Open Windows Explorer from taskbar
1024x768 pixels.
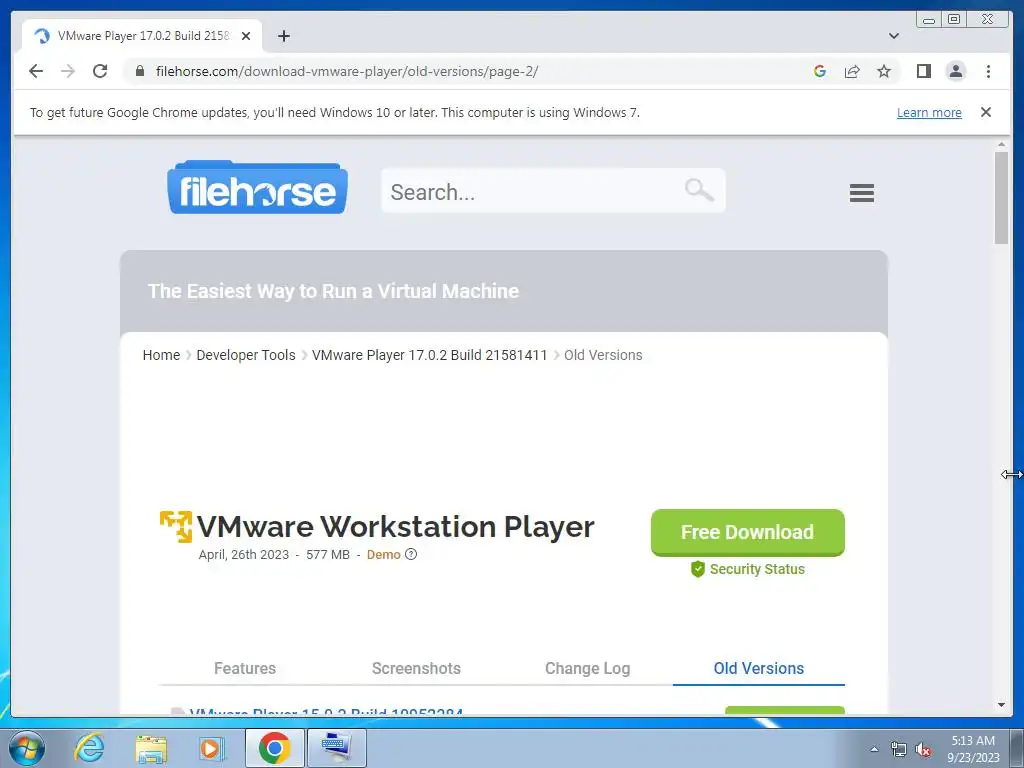[151, 748]
